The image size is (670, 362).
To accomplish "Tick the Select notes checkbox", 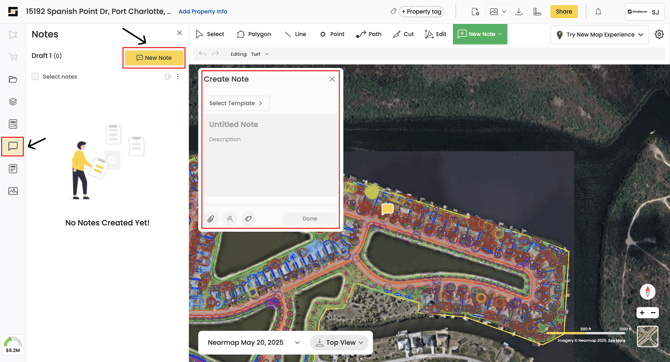I will pos(35,76).
